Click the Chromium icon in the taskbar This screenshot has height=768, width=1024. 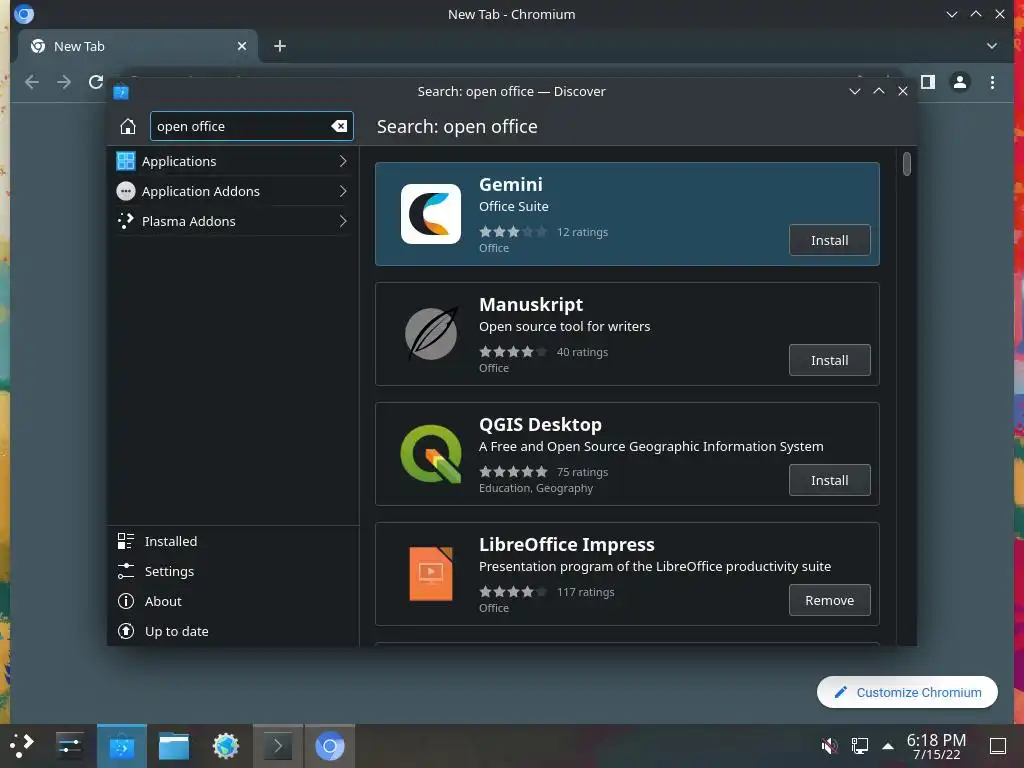click(330, 745)
